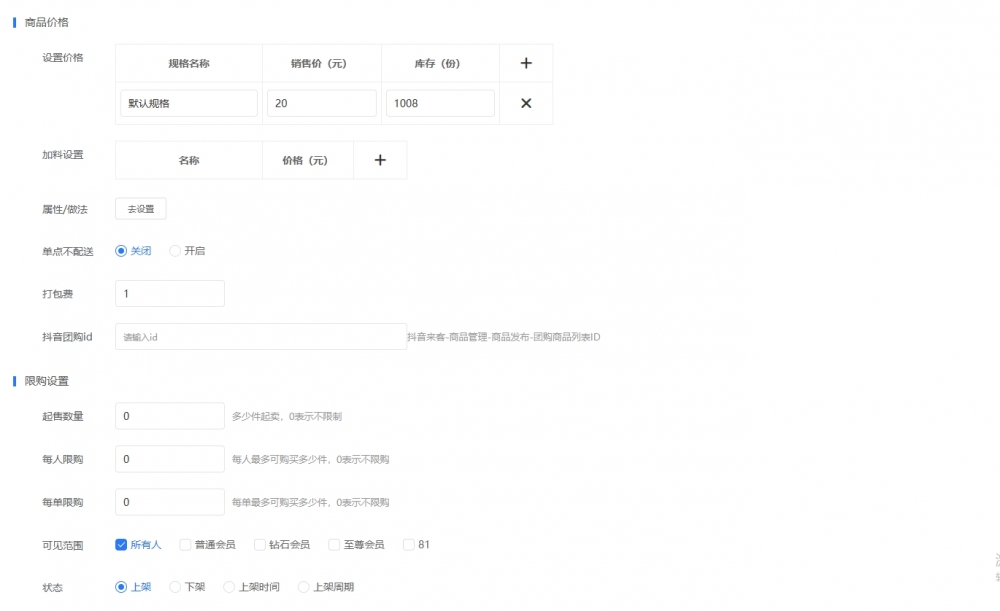Tick the 至尊会员 checkbox
The width and height of the screenshot is (1000, 611).
[x=335, y=545]
